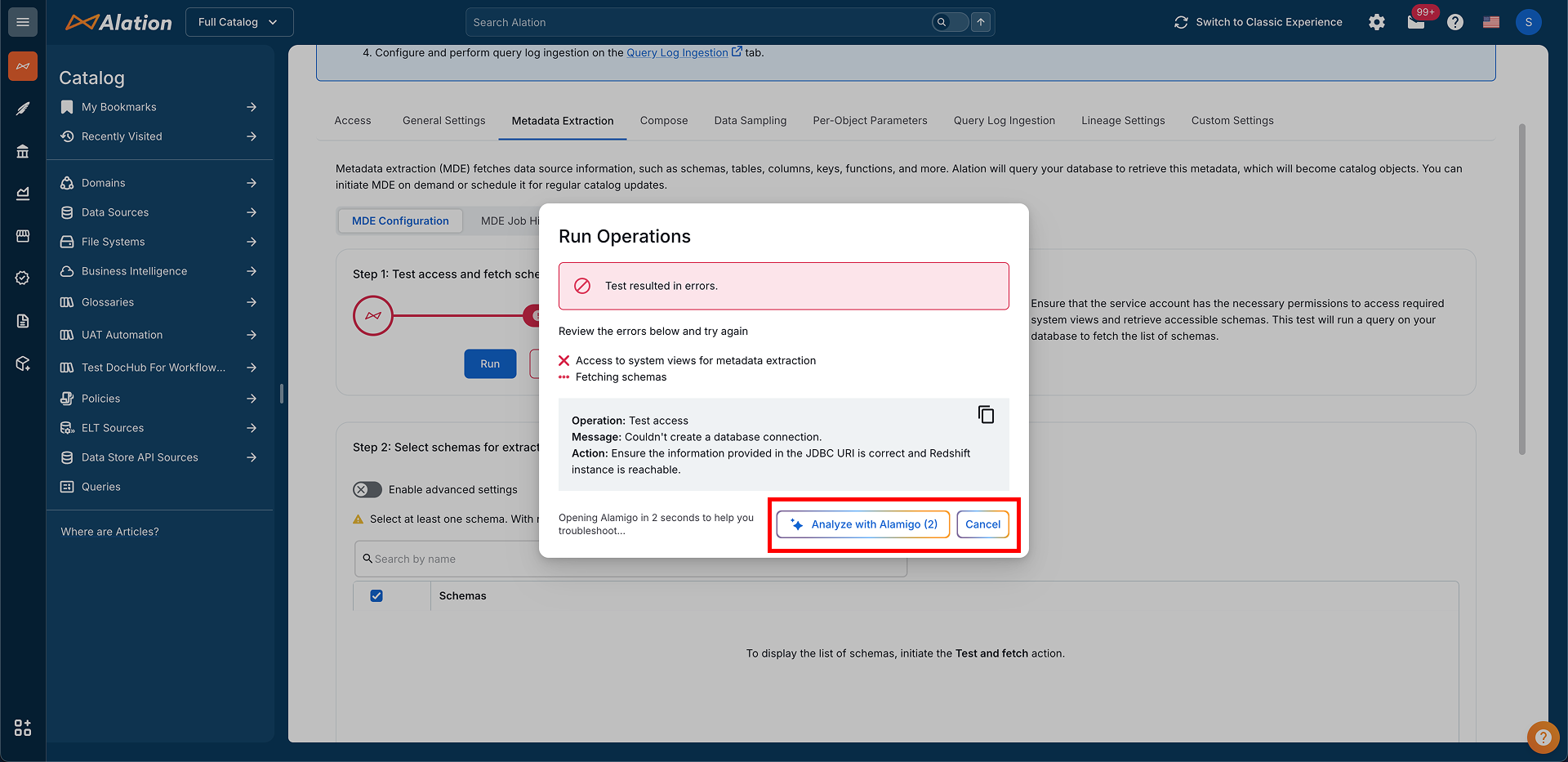The width and height of the screenshot is (1568, 762).
Task: Open the Query Log Ingestion link
Action: [677, 53]
